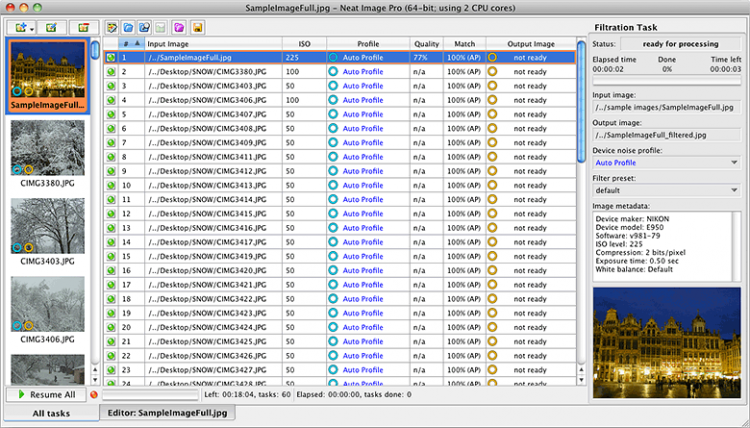This screenshot has width=750, height=428.
Task: Click orange output status icon in row 20
Action: 492,327
